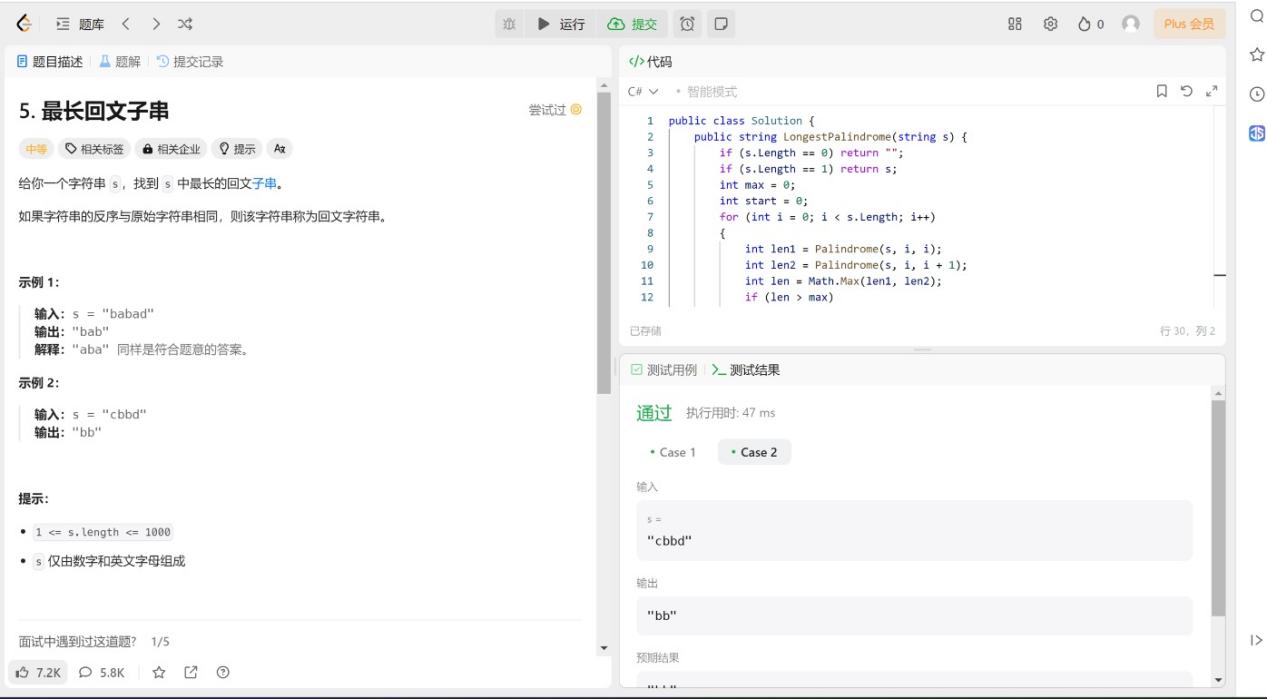Click the debug bug icon
This screenshot has width=1267, height=699.
pos(510,23)
